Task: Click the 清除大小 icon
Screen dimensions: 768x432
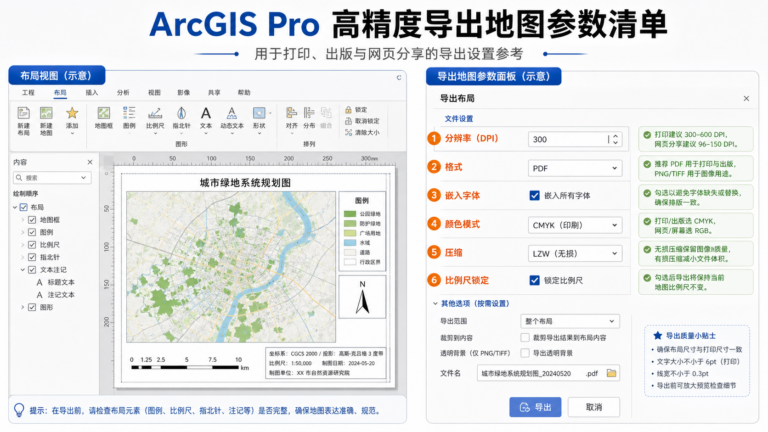Action: tap(348, 132)
